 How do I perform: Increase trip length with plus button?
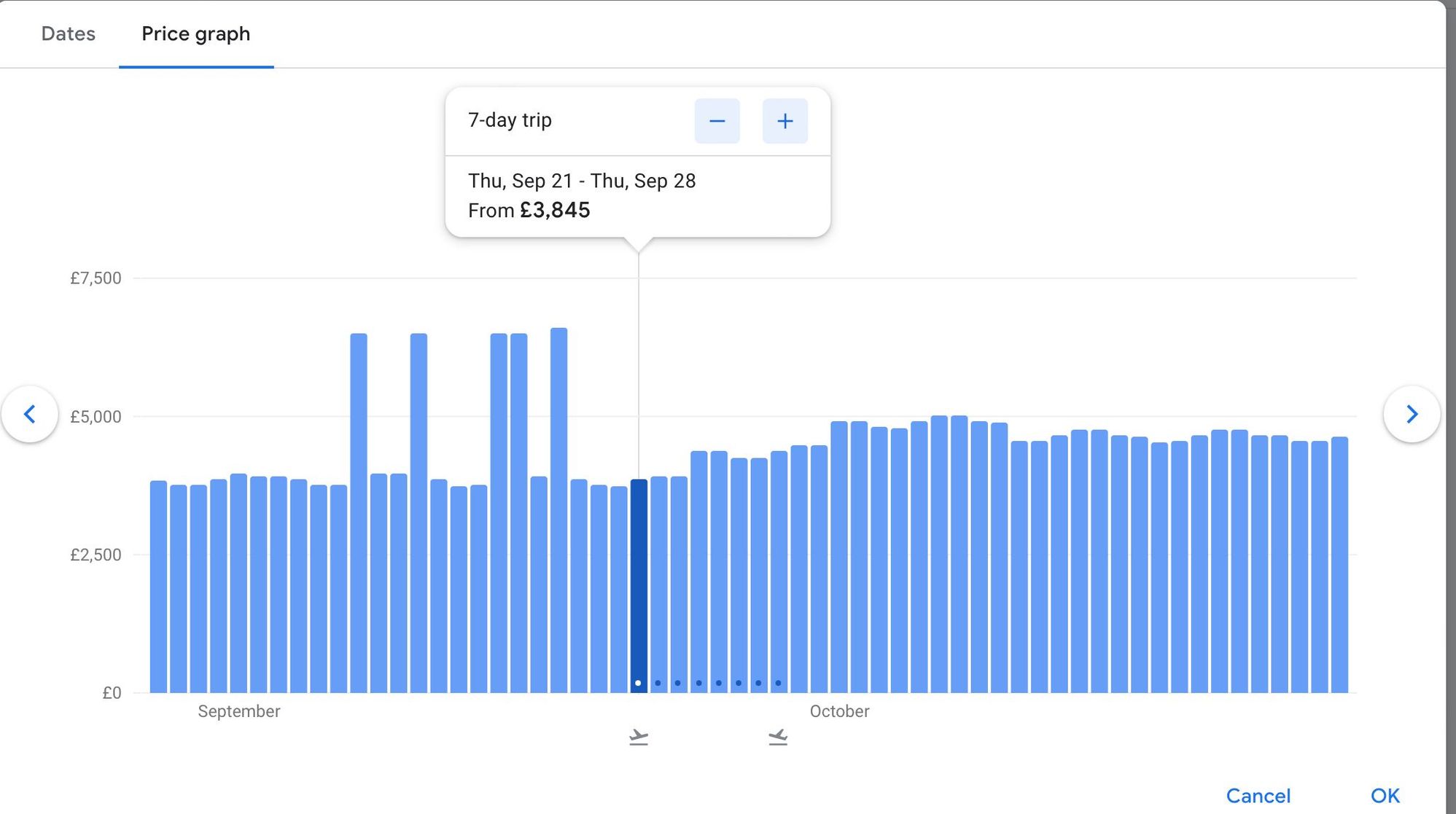pos(785,121)
